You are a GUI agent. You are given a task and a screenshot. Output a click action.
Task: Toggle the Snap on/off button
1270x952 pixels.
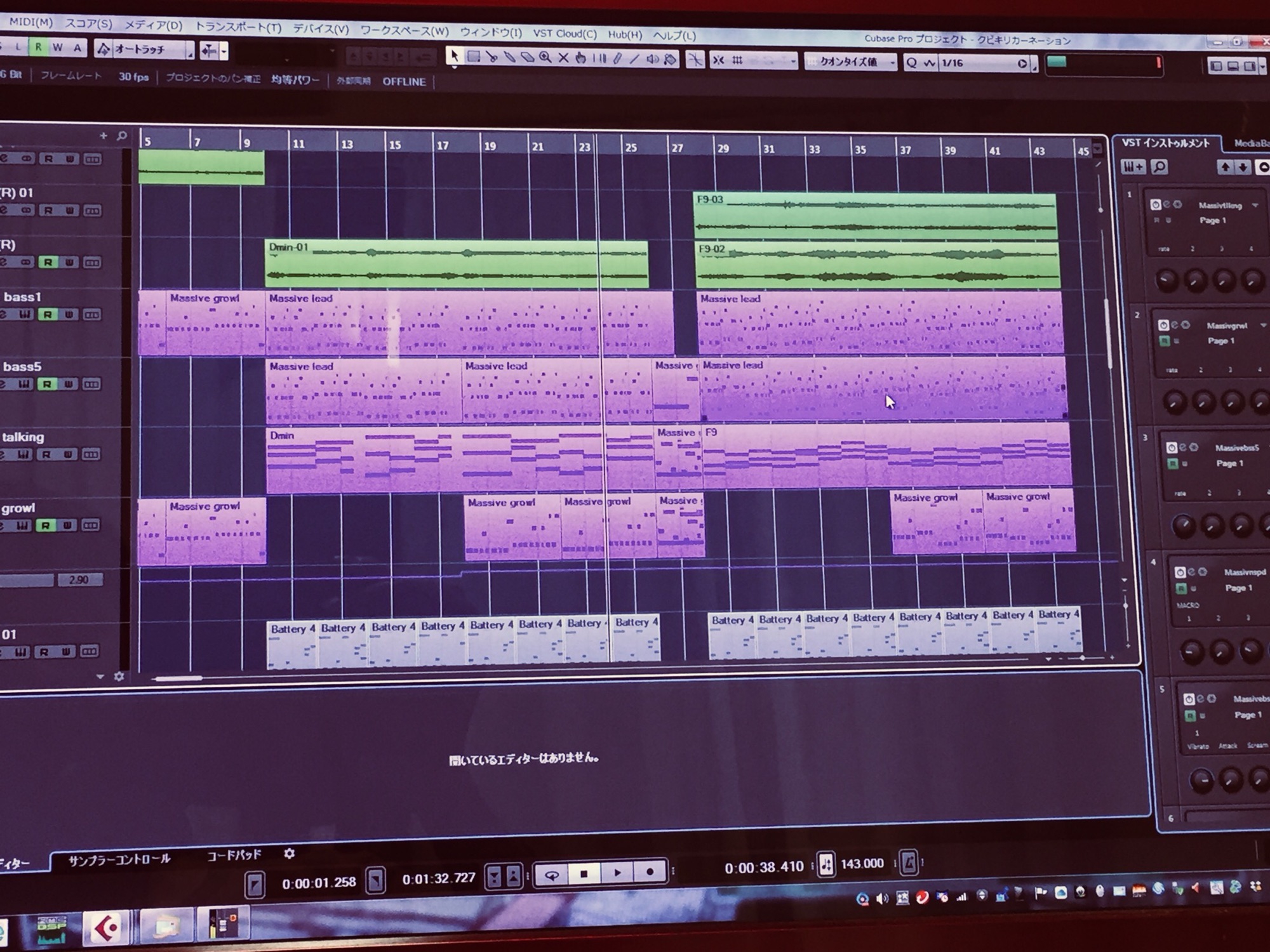(x=718, y=60)
